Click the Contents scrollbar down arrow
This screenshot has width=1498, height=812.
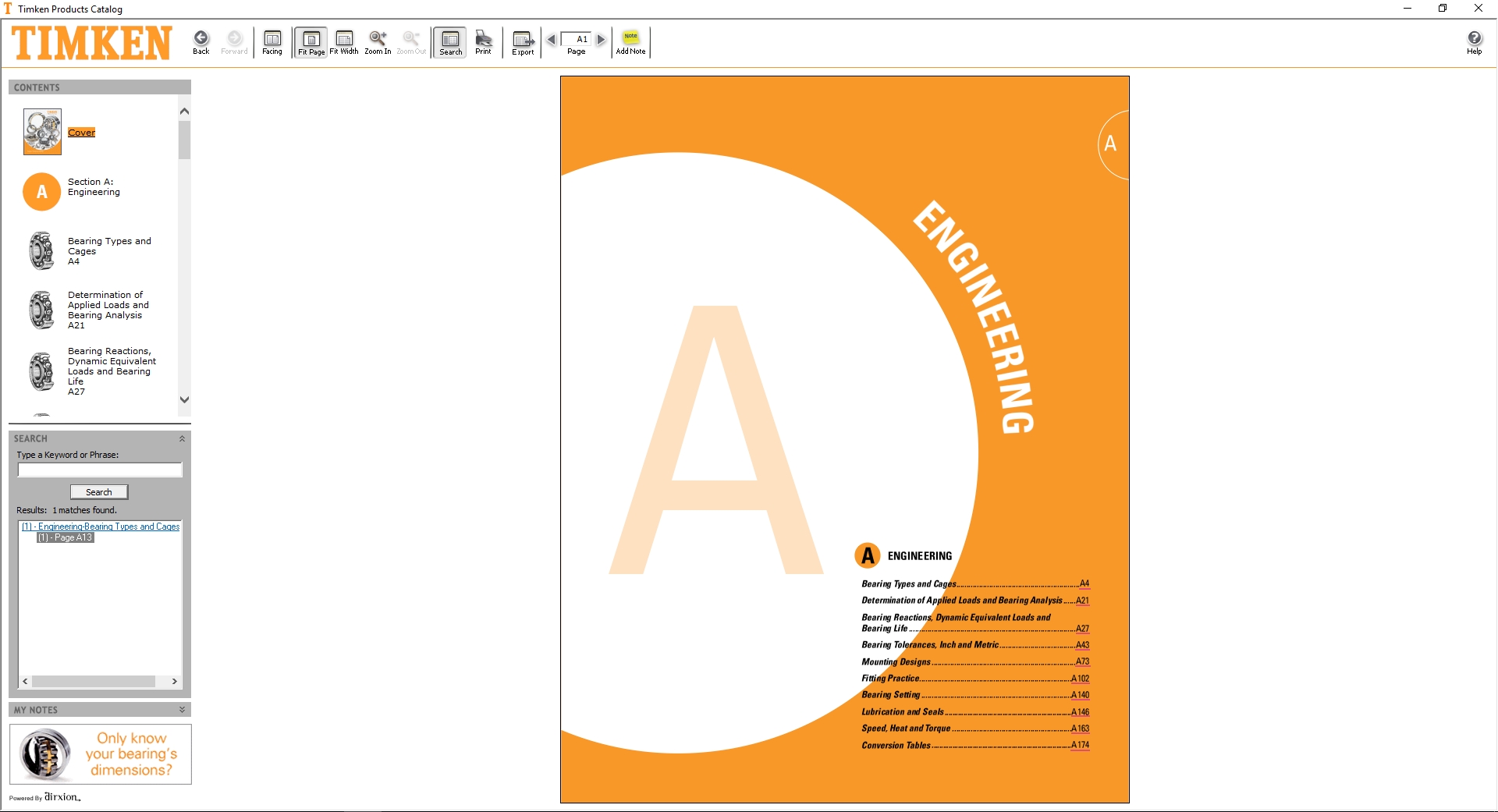click(184, 399)
